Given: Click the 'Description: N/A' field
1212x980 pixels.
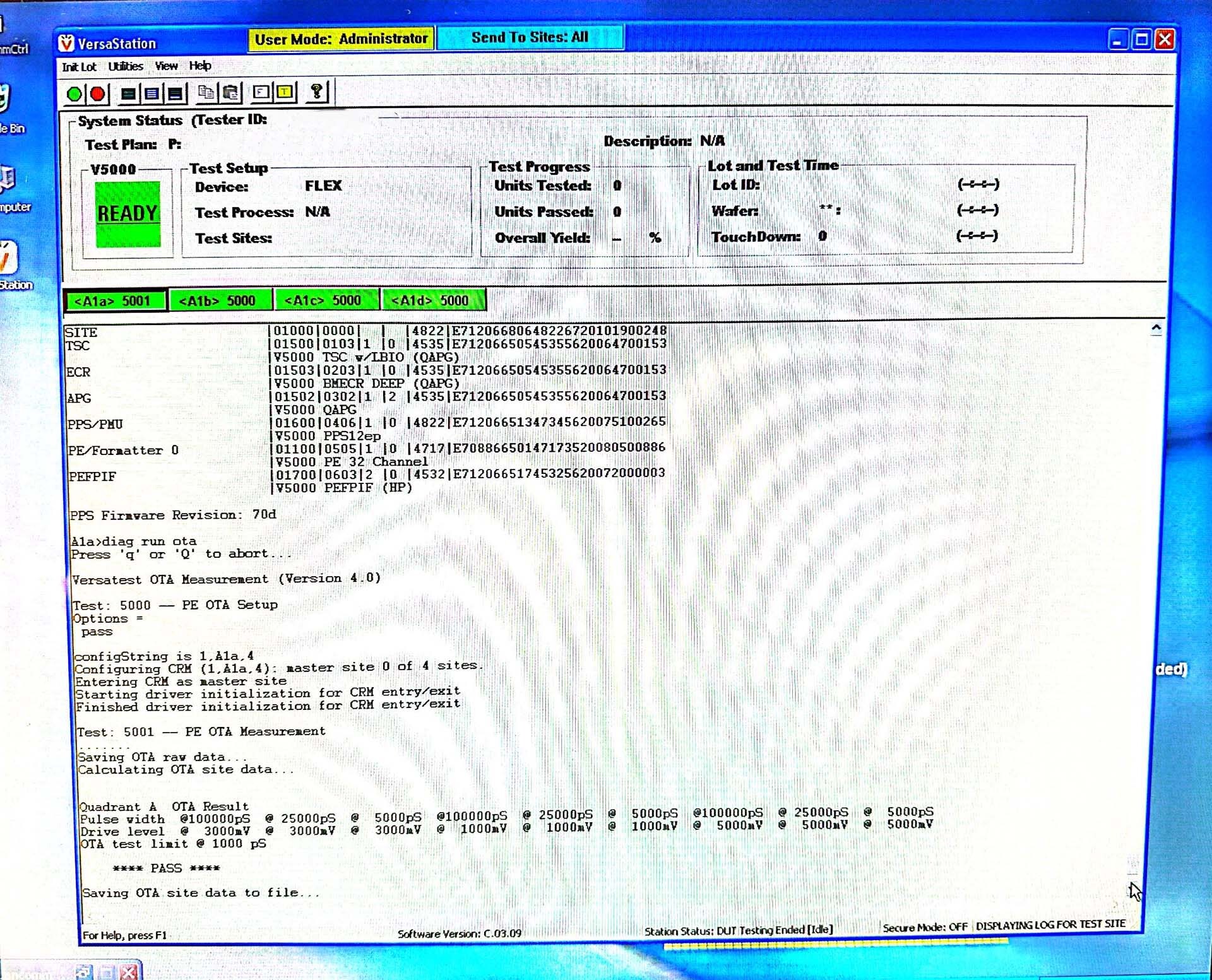Looking at the screenshot, I should tap(664, 141).
